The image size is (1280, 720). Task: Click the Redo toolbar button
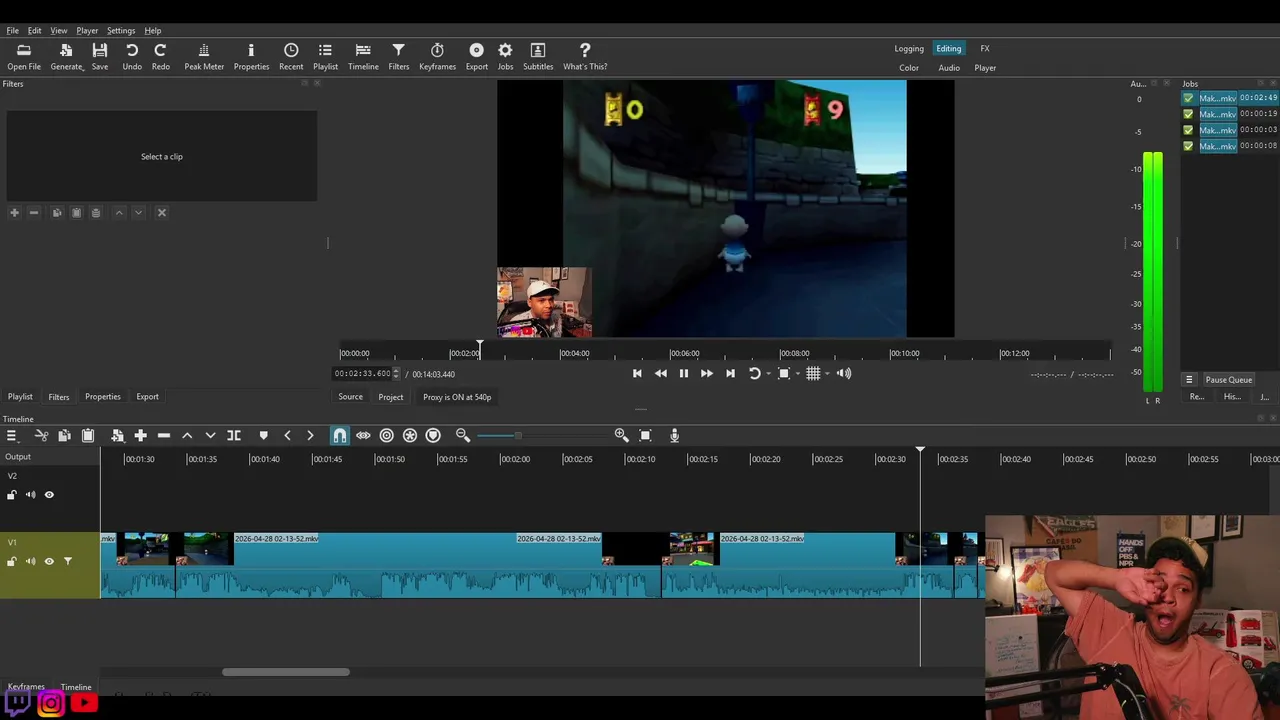160,57
